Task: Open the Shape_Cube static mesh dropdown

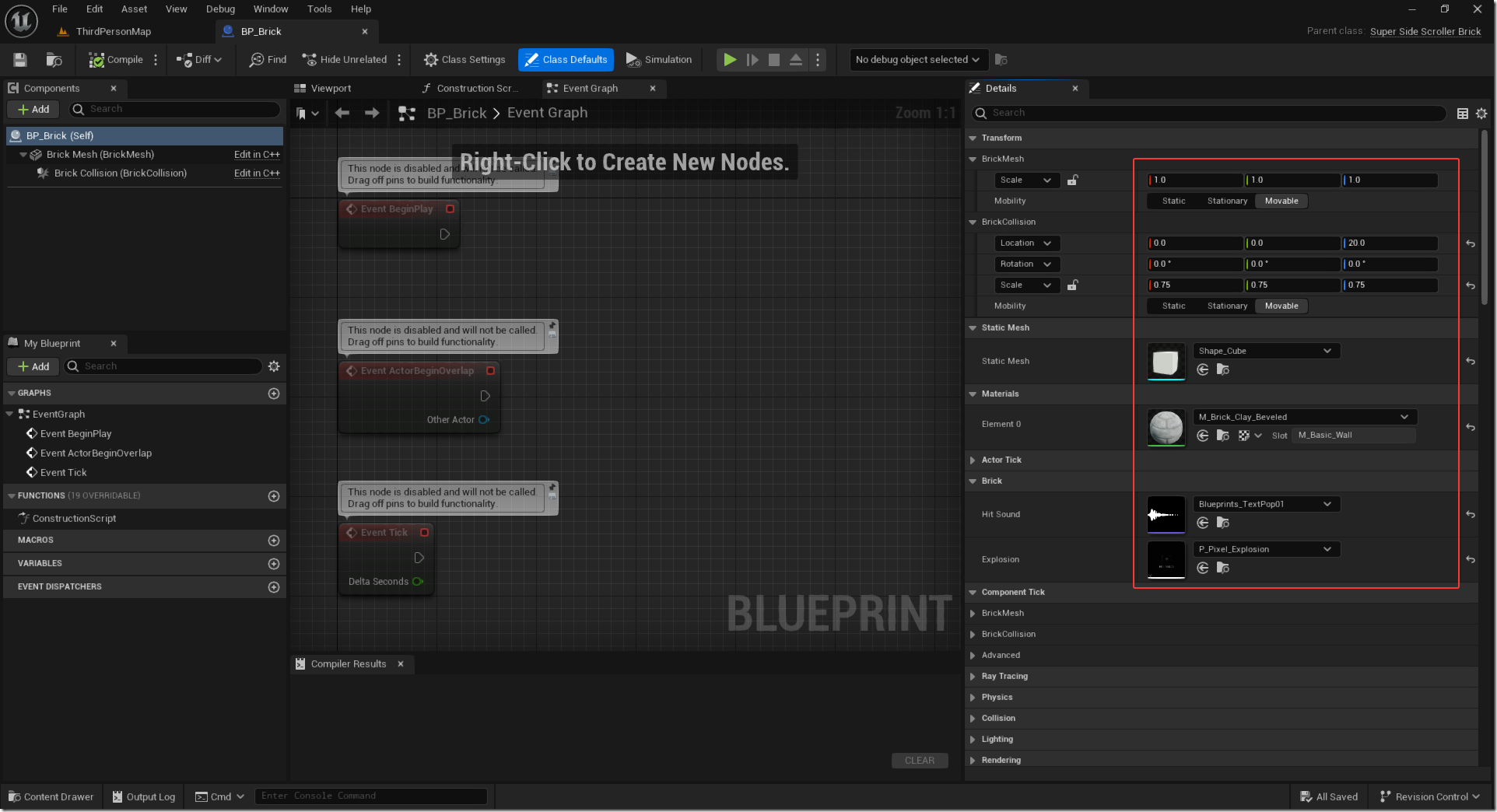Action: 1266,352
